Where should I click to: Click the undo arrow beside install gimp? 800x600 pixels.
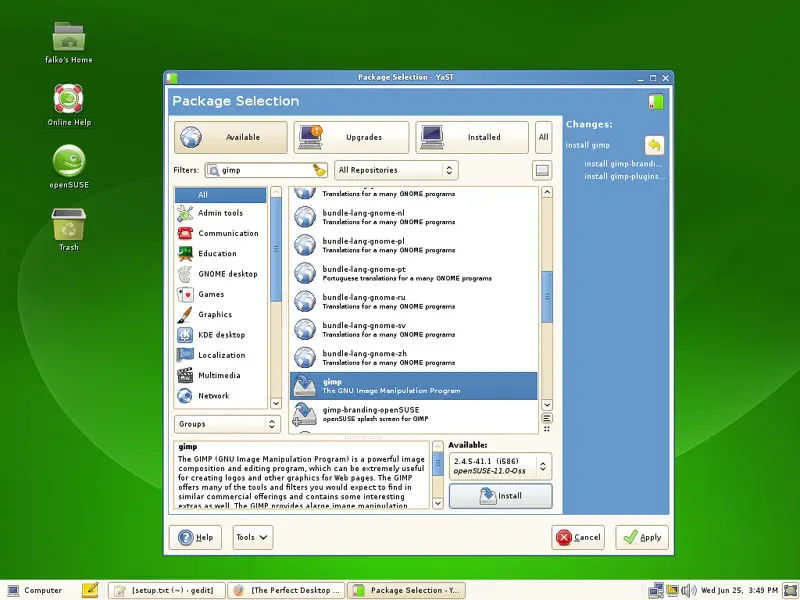(654, 145)
